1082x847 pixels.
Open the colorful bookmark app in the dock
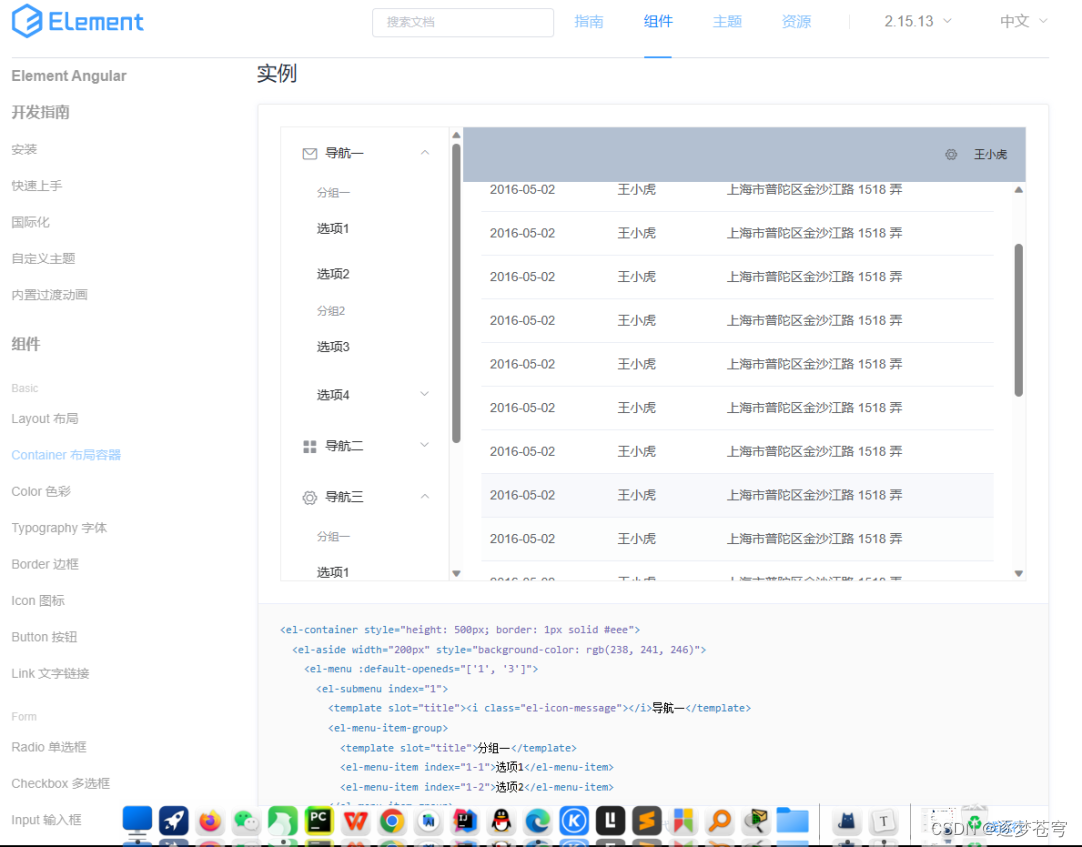(683, 821)
